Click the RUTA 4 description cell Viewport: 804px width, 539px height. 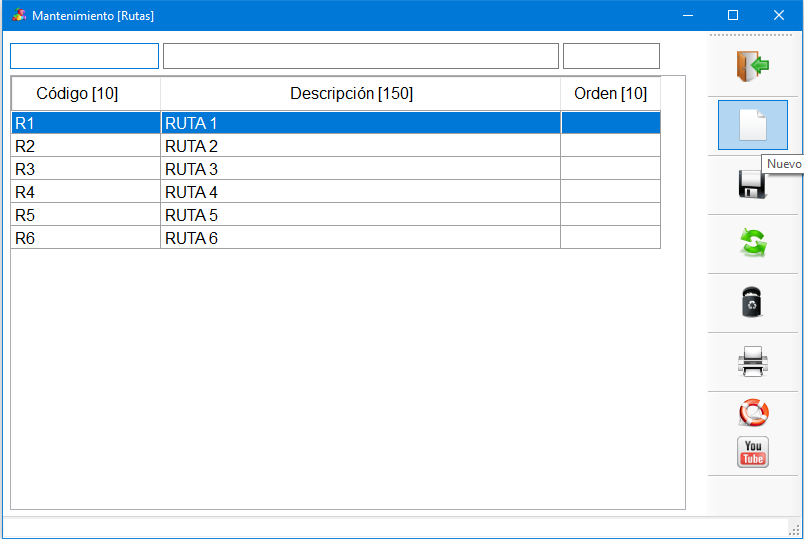tap(360, 192)
